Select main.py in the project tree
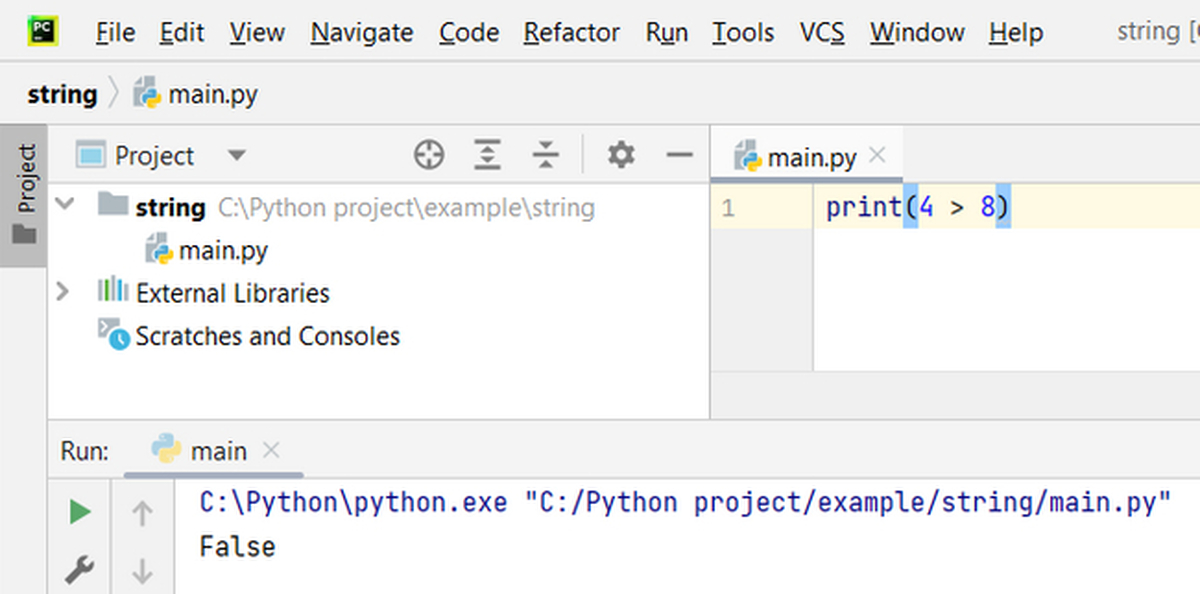 point(222,250)
